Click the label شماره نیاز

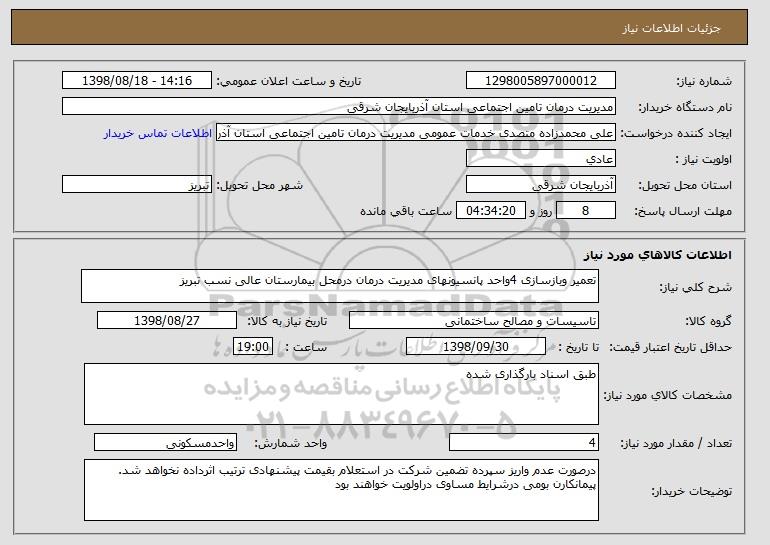click(704, 82)
